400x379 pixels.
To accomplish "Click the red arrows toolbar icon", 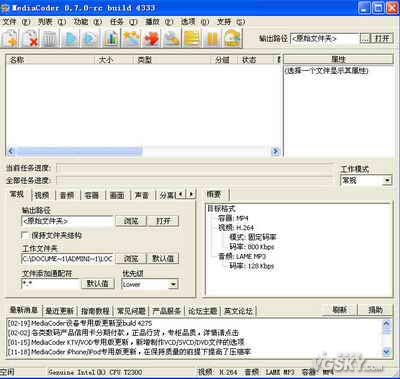I will pos(151,38).
